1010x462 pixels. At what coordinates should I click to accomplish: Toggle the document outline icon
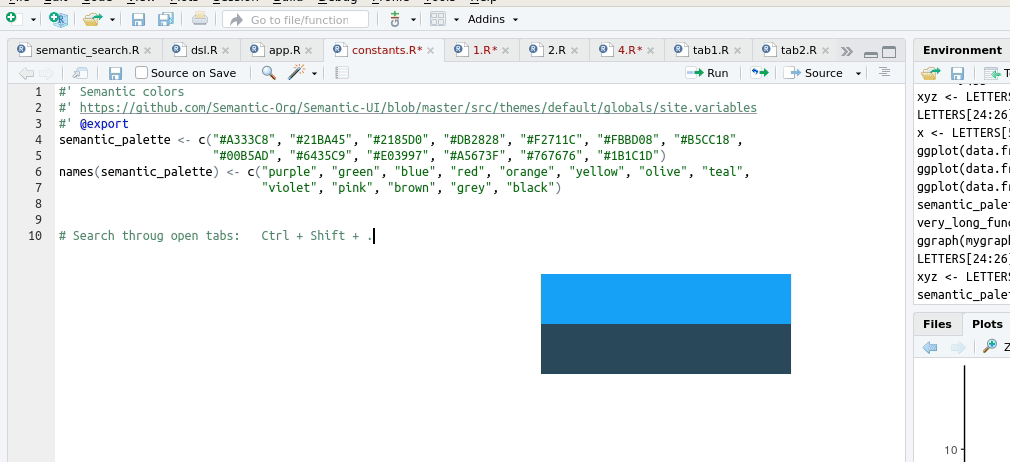pyautogui.click(x=884, y=72)
